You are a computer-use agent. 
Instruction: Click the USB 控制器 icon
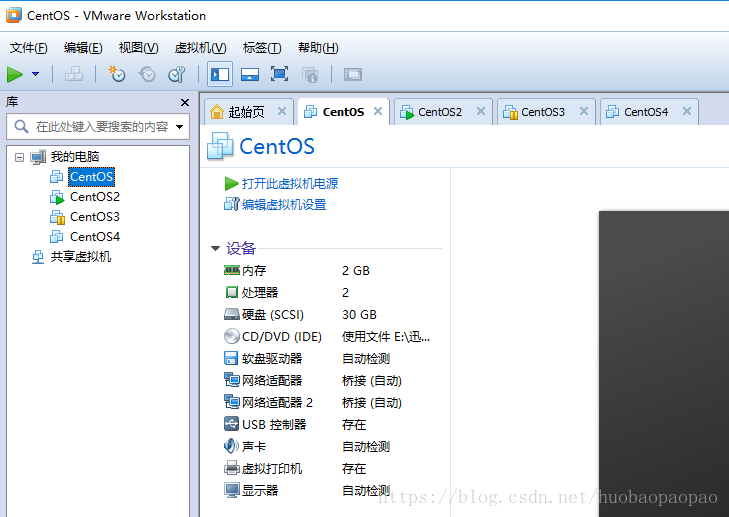231,424
